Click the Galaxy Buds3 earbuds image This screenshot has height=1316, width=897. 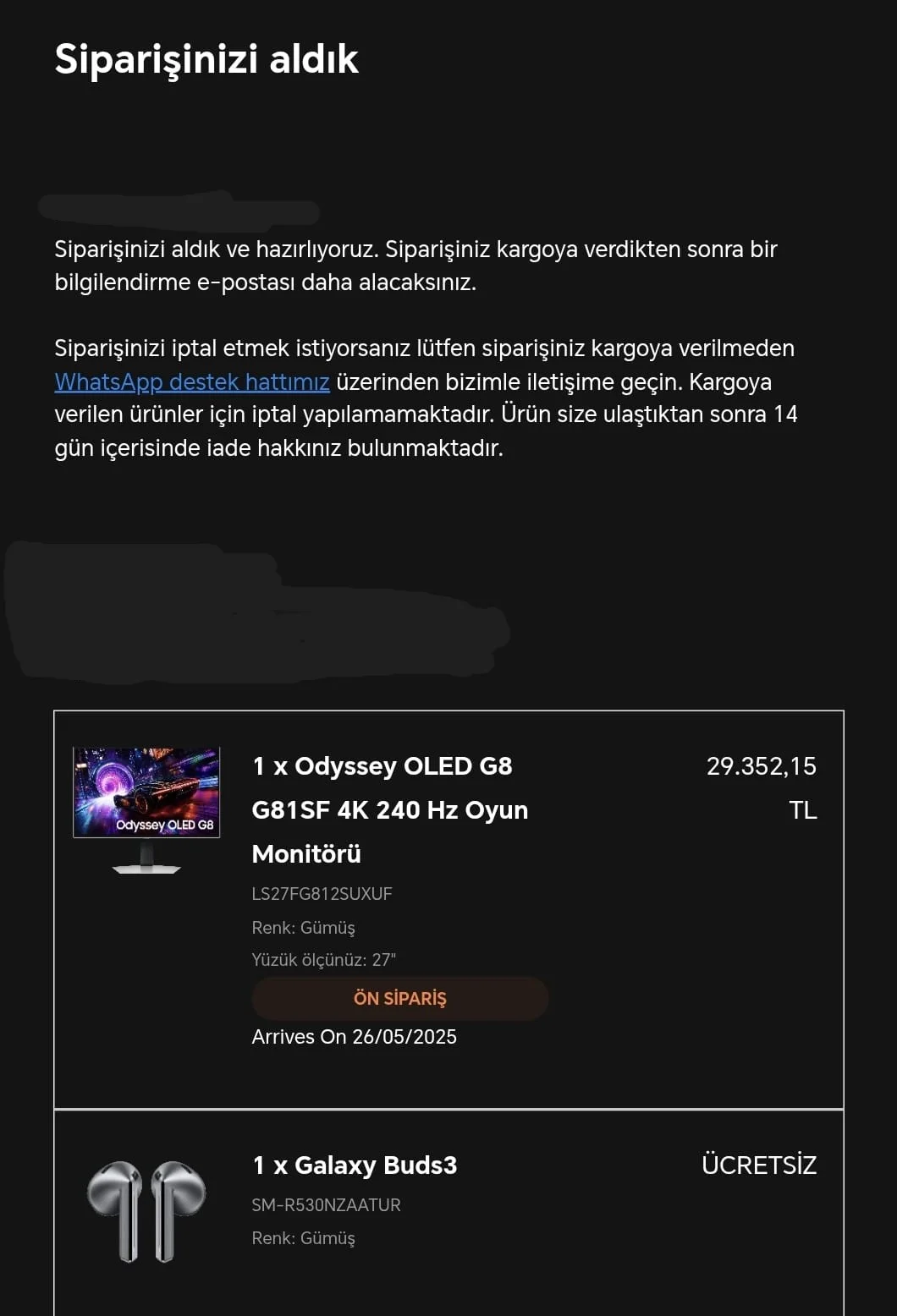[146, 1211]
